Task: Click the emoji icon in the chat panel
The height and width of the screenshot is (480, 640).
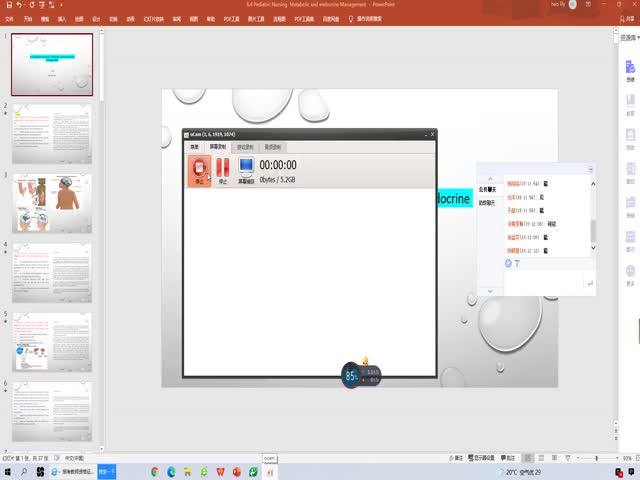Action: tap(508, 263)
